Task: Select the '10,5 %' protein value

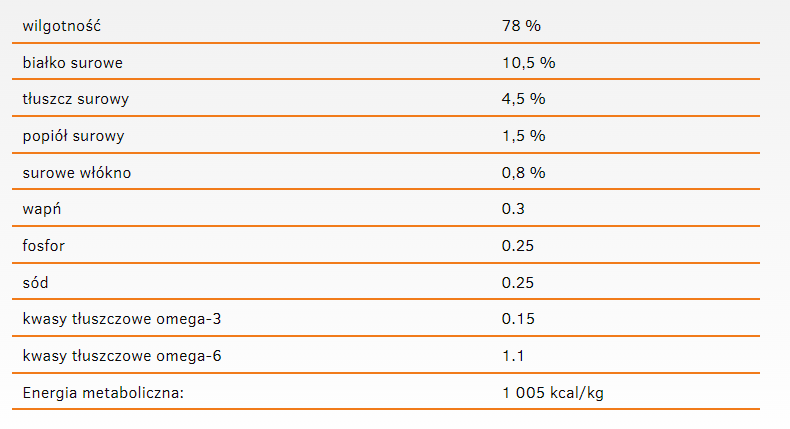Action: click(528, 62)
